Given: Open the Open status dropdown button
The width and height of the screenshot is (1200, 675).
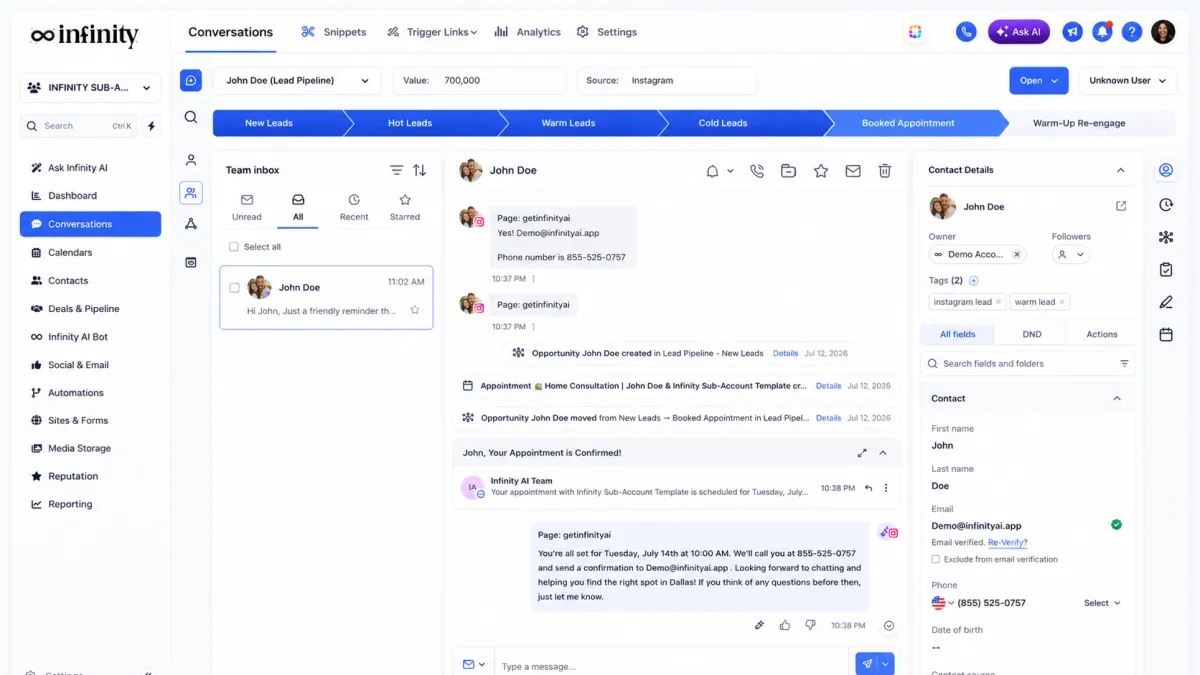Looking at the screenshot, I should click(1039, 81).
